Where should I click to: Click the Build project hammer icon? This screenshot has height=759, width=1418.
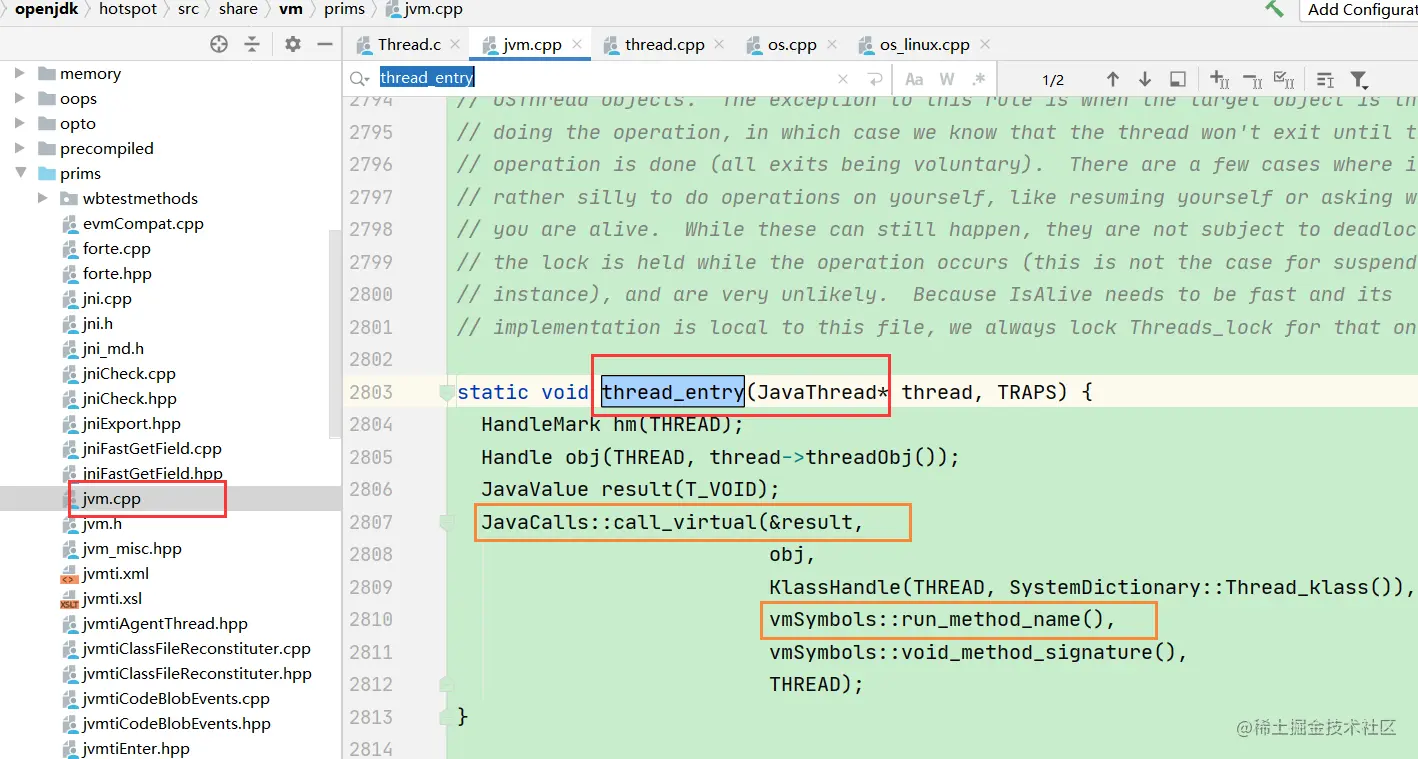pyautogui.click(x=1274, y=8)
